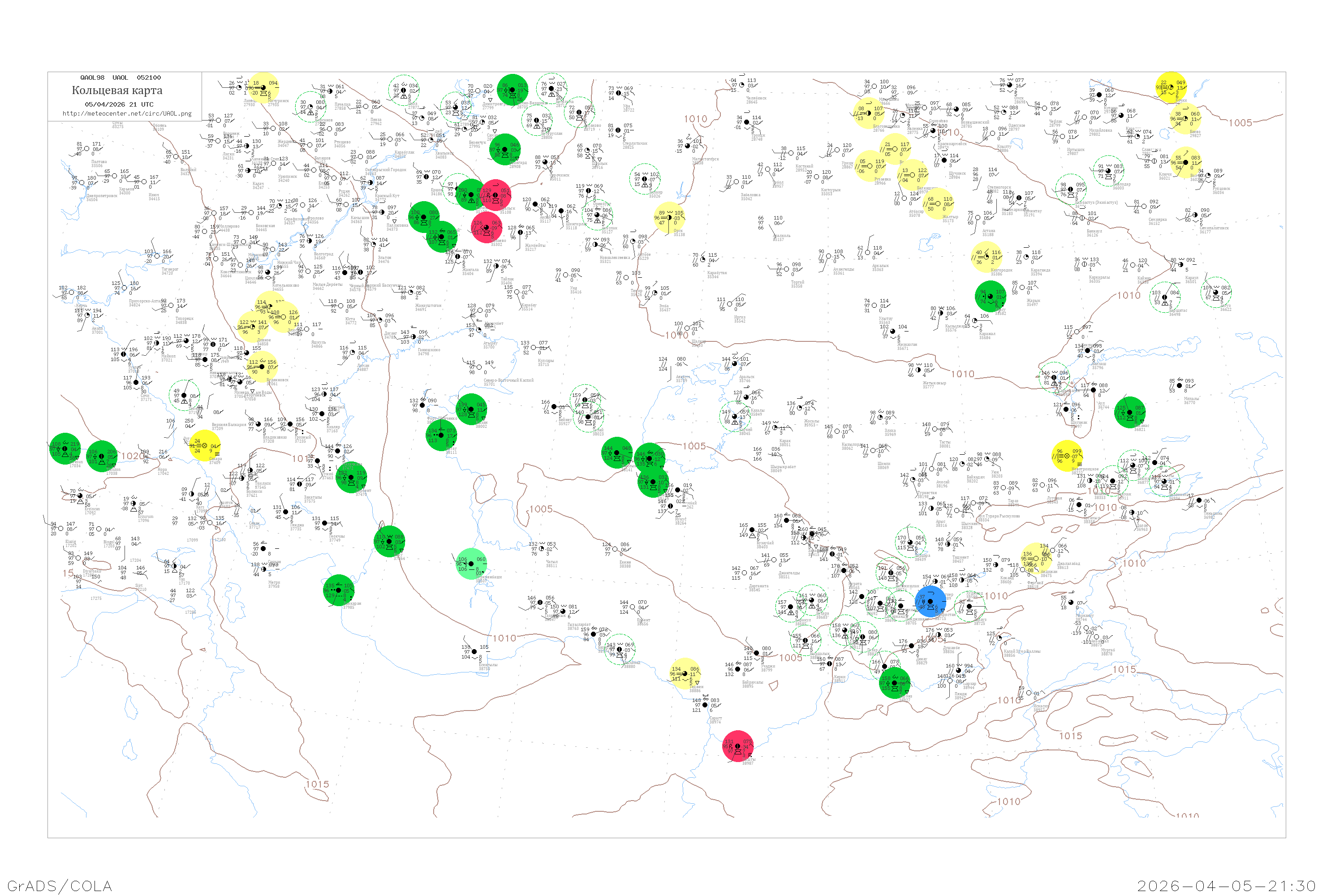Click the 05/04/2026 21 UTC date label
This screenshot has width=1344, height=896.
coord(119,104)
